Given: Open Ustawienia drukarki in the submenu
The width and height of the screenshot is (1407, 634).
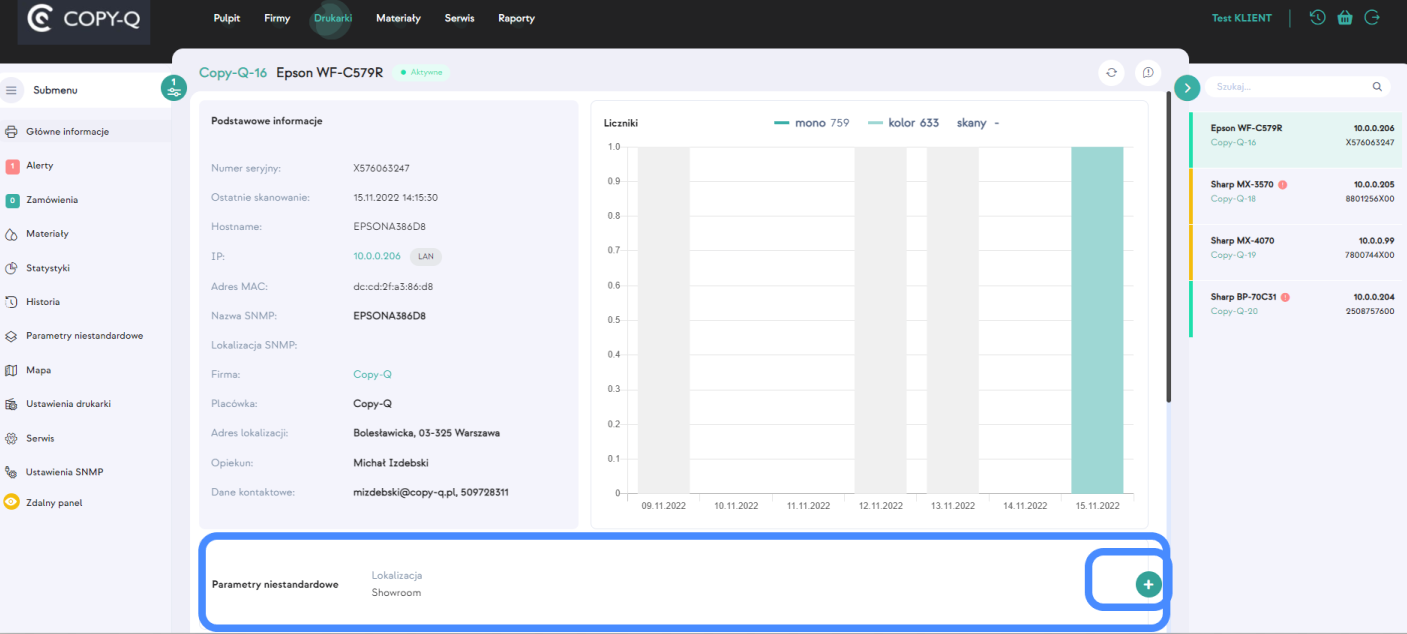Looking at the screenshot, I should coord(59,404).
